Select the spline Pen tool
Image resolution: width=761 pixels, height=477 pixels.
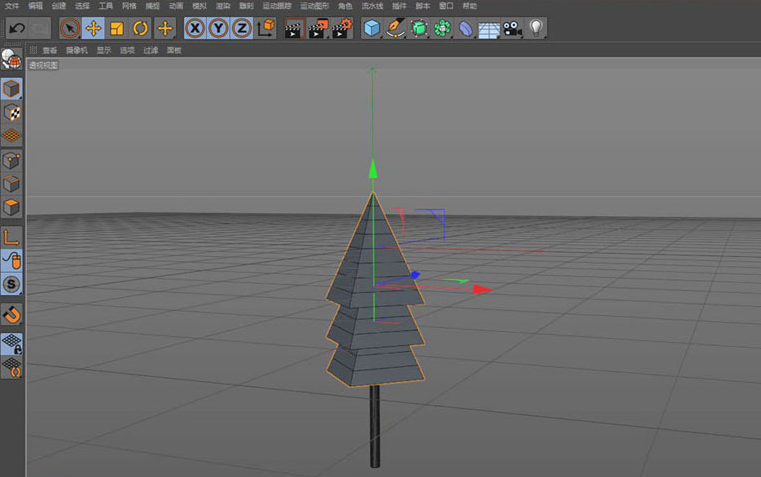(x=396, y=28)
